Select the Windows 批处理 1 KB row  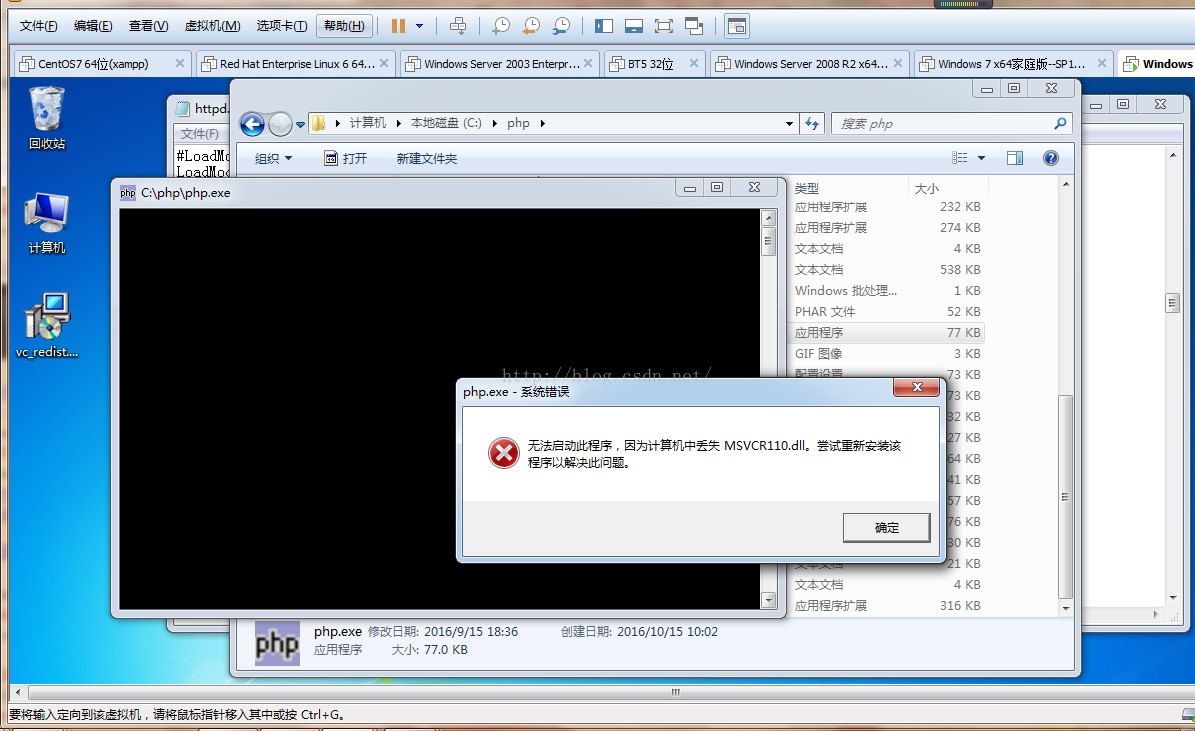(888, 290)
